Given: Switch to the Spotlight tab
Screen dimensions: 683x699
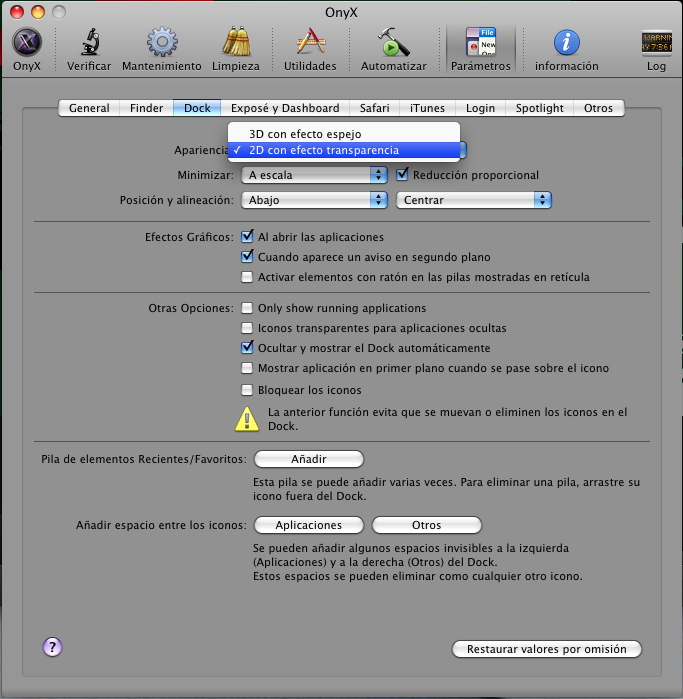Looking at the screenshot, I should (x=539, y=108).
